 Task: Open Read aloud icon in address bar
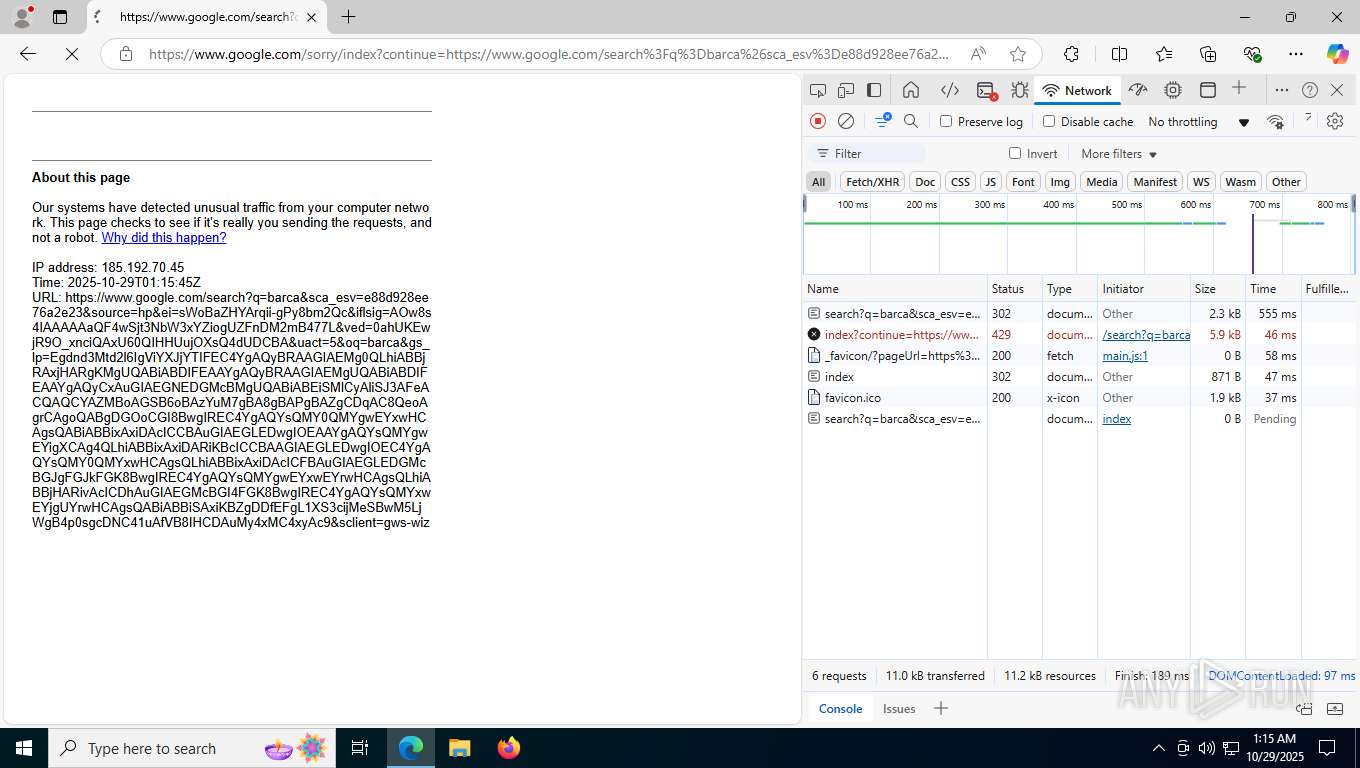(978, 54)
